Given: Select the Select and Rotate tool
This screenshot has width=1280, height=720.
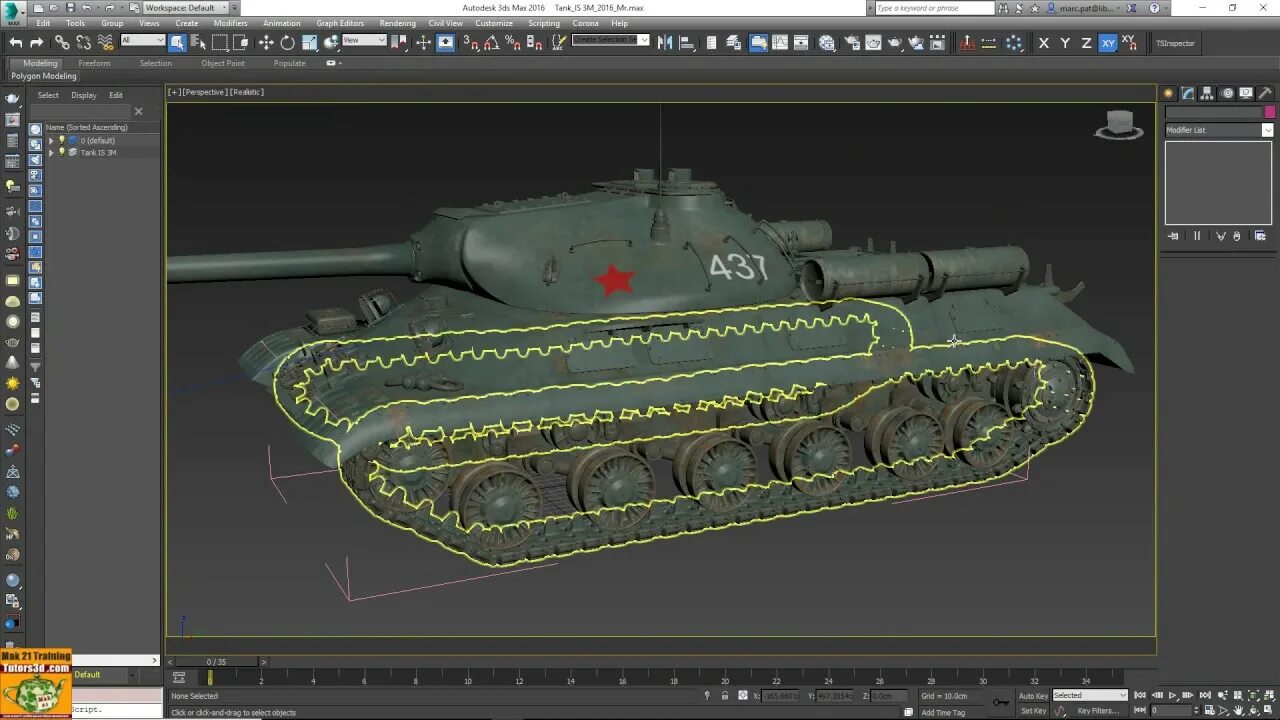Looking at the screenshot, I should [288, 43].
